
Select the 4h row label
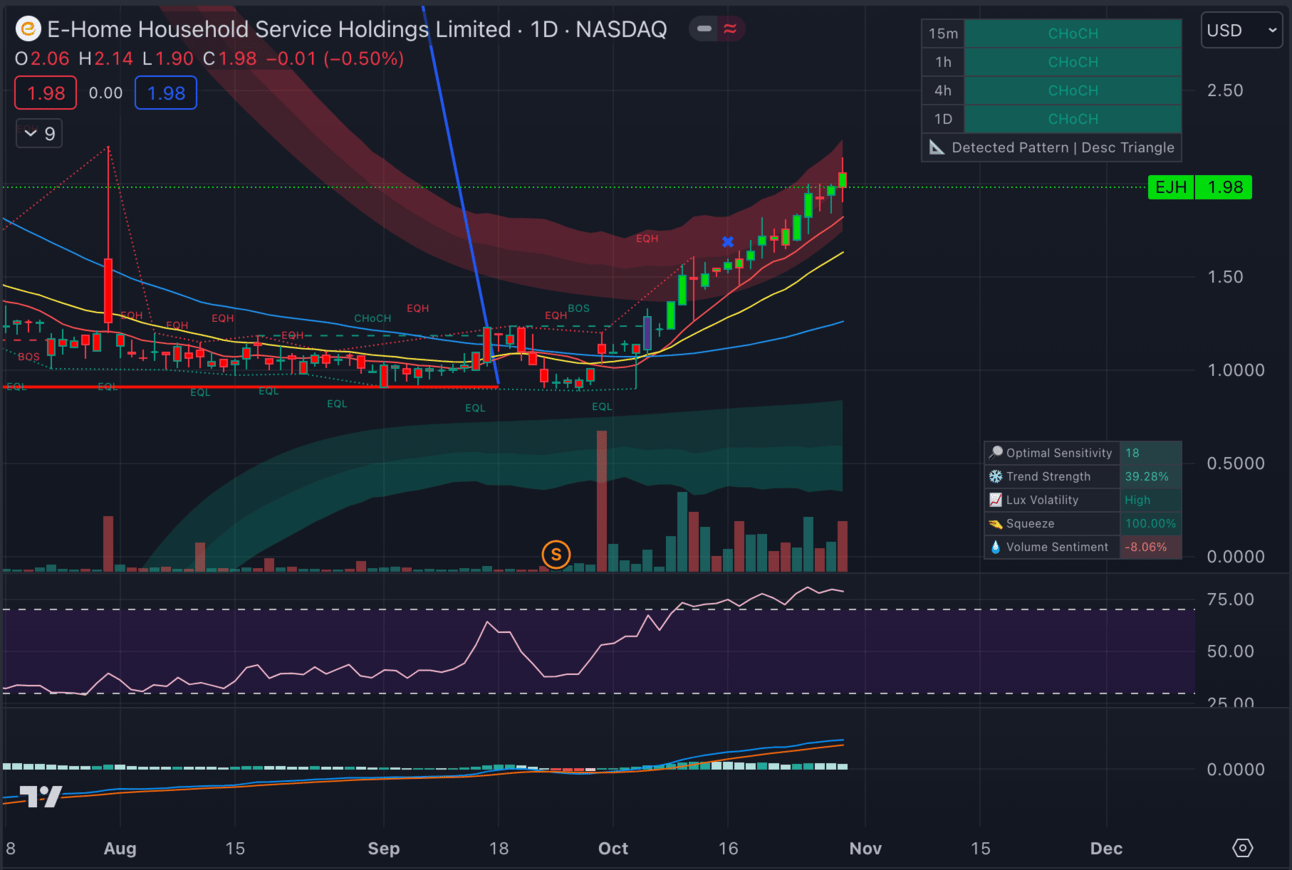click(x=943, y=90)
